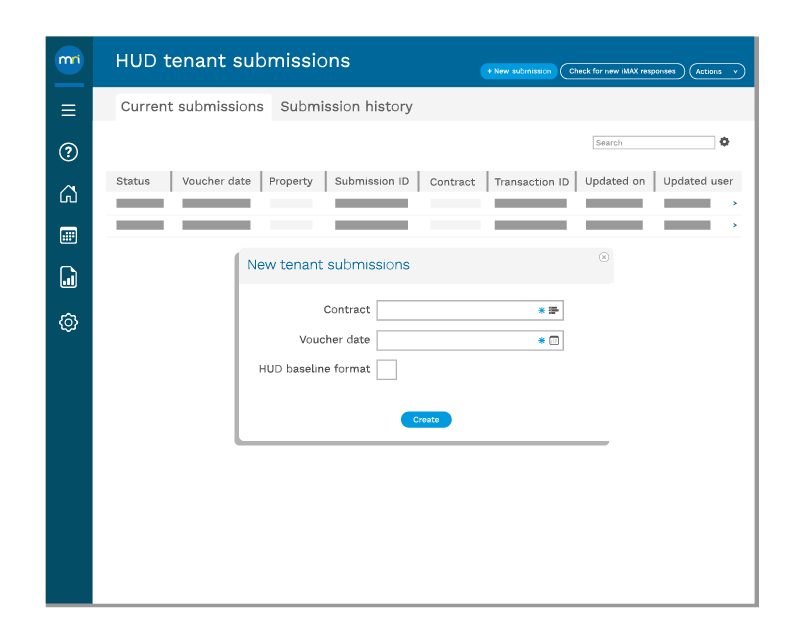The height and width of the screenshot is (640, 800).
Task: Open Contract lookup list icon
Action: point(554,311)
